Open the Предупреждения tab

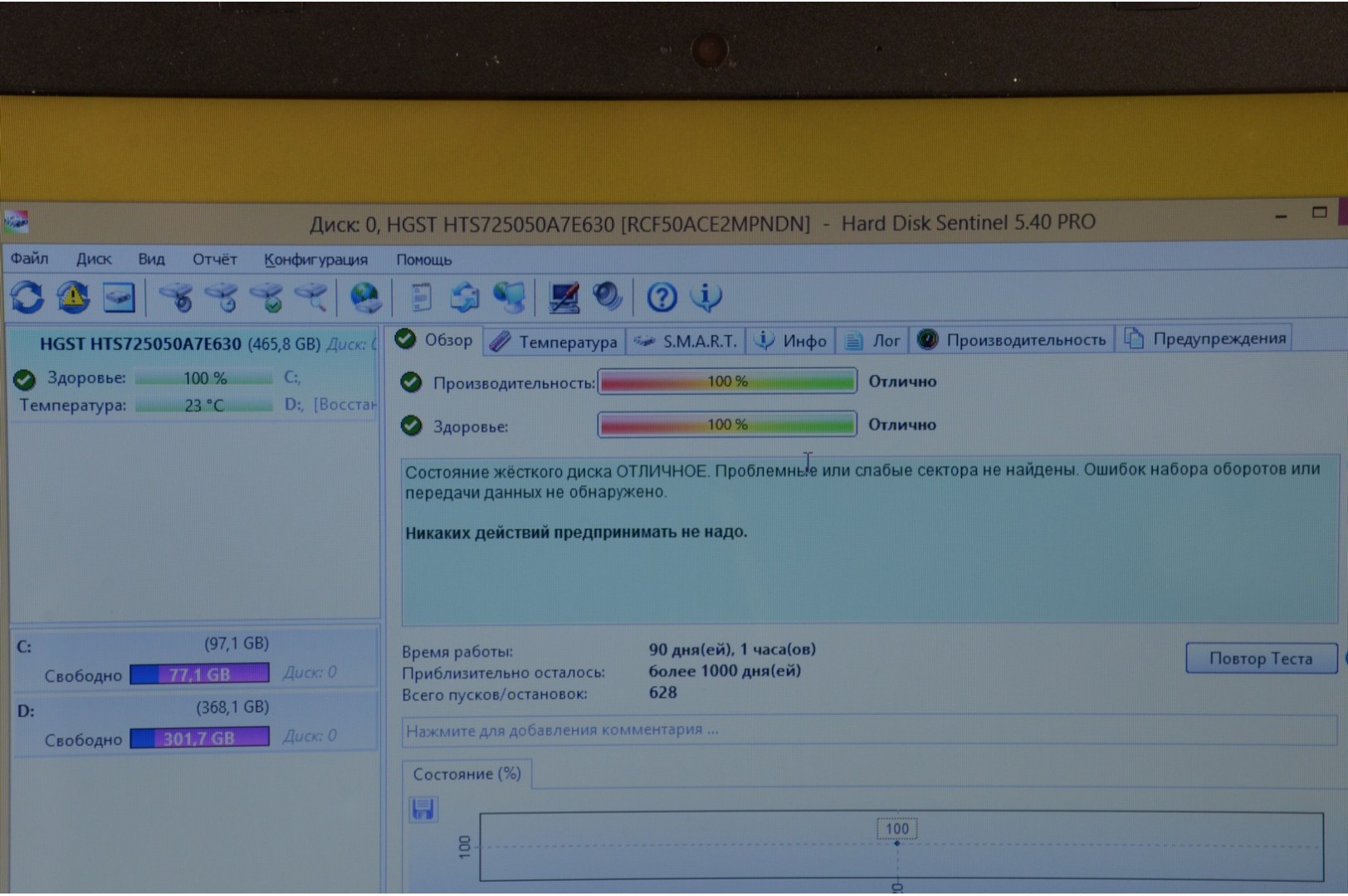(x=1205, y=338)
